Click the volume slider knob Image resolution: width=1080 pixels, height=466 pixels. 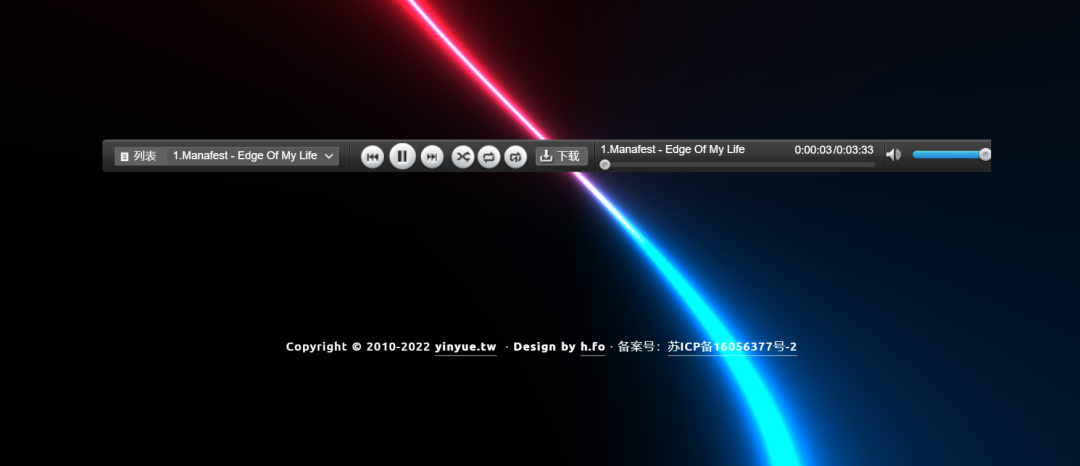coord(985,154)
